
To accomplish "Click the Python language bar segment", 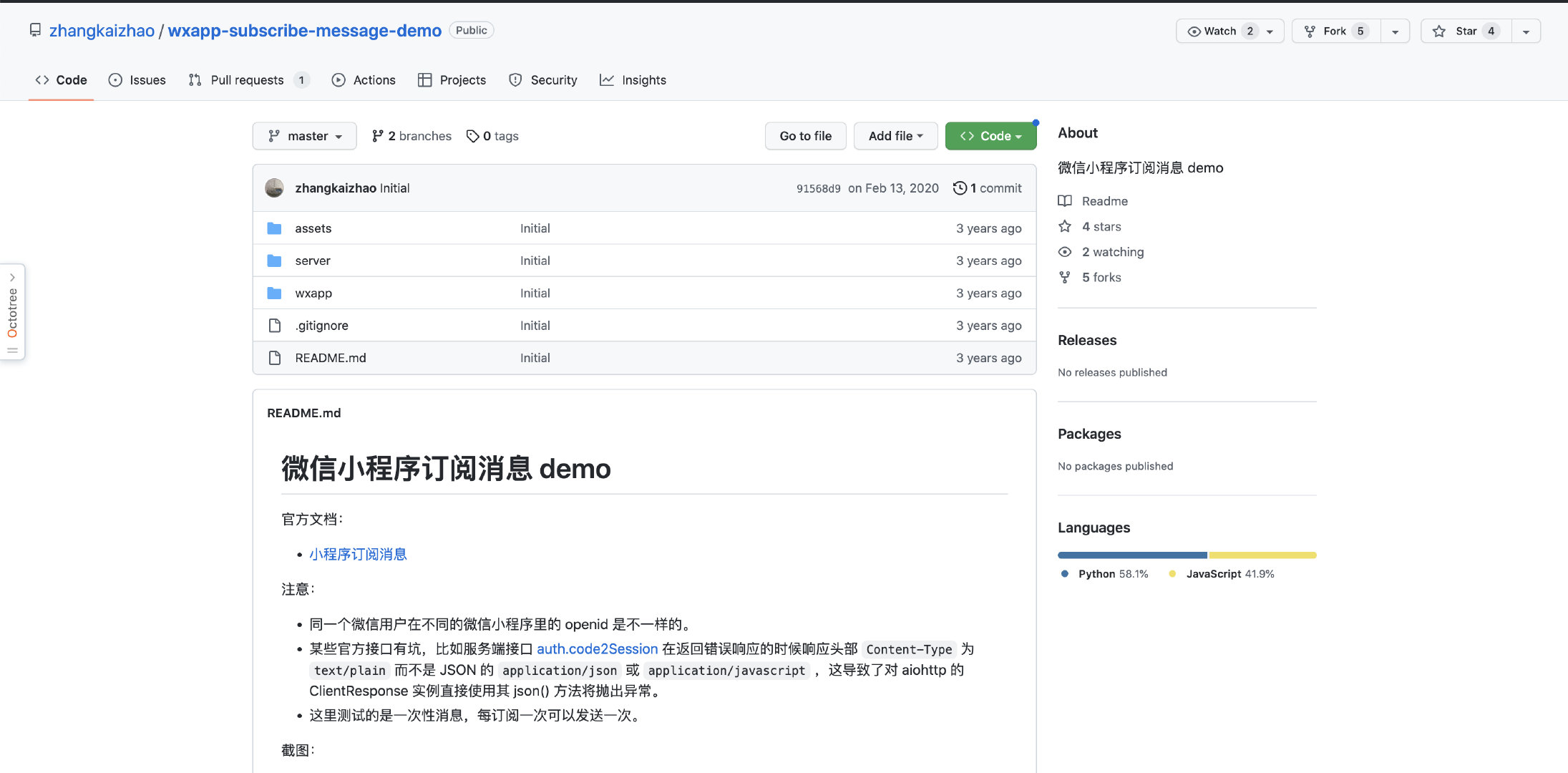I will point(1132,555).
